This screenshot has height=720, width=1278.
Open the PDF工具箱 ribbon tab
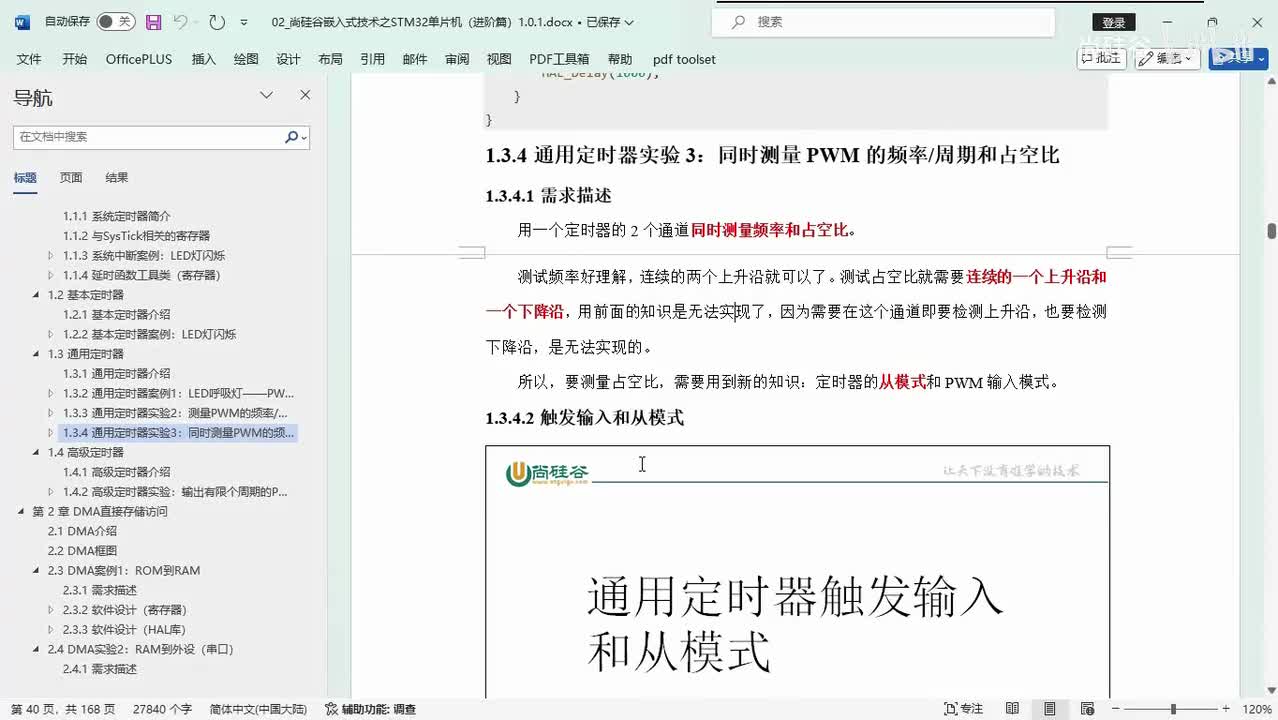(559, 59)
